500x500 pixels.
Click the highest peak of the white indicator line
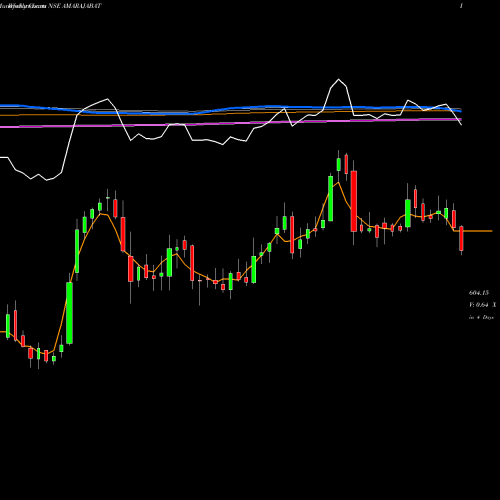(x=339, y=79)
